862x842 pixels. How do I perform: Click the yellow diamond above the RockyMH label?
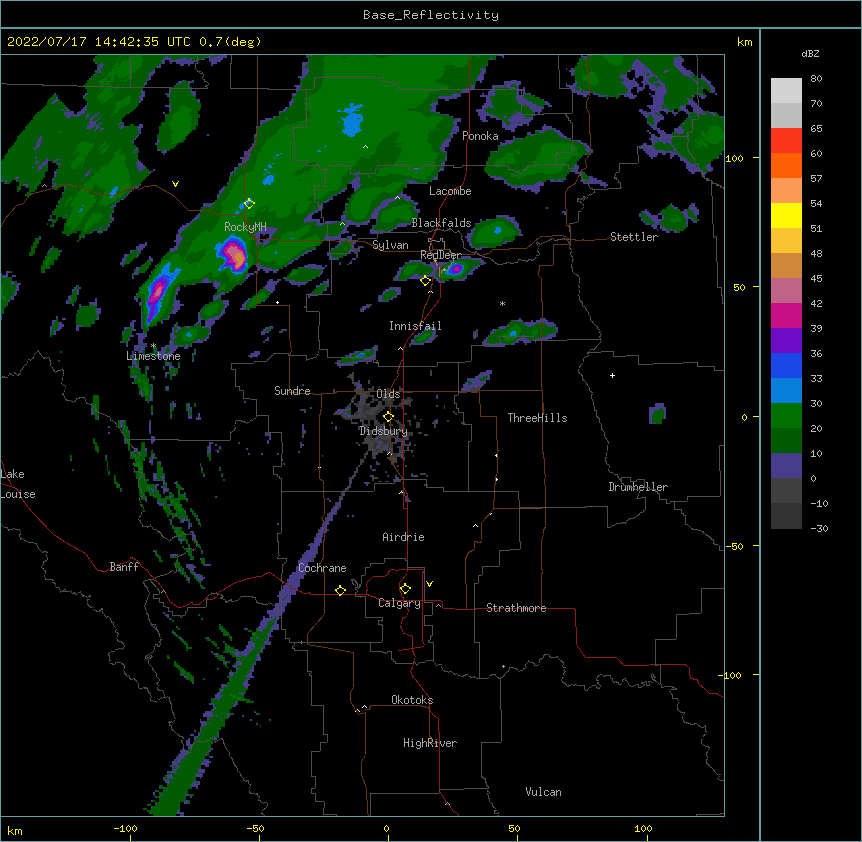249,203
